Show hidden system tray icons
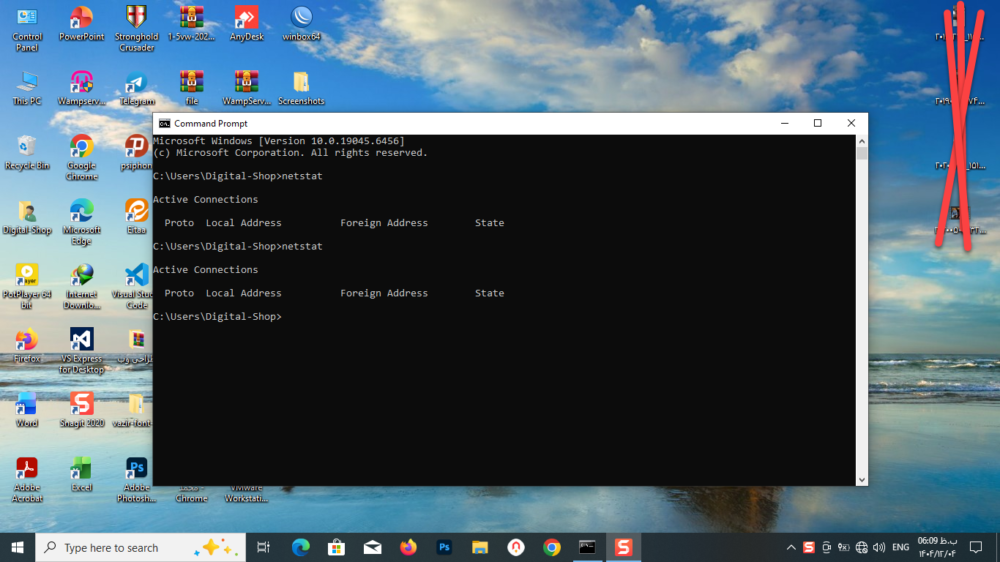1000x562 pixels. (791, 547)
